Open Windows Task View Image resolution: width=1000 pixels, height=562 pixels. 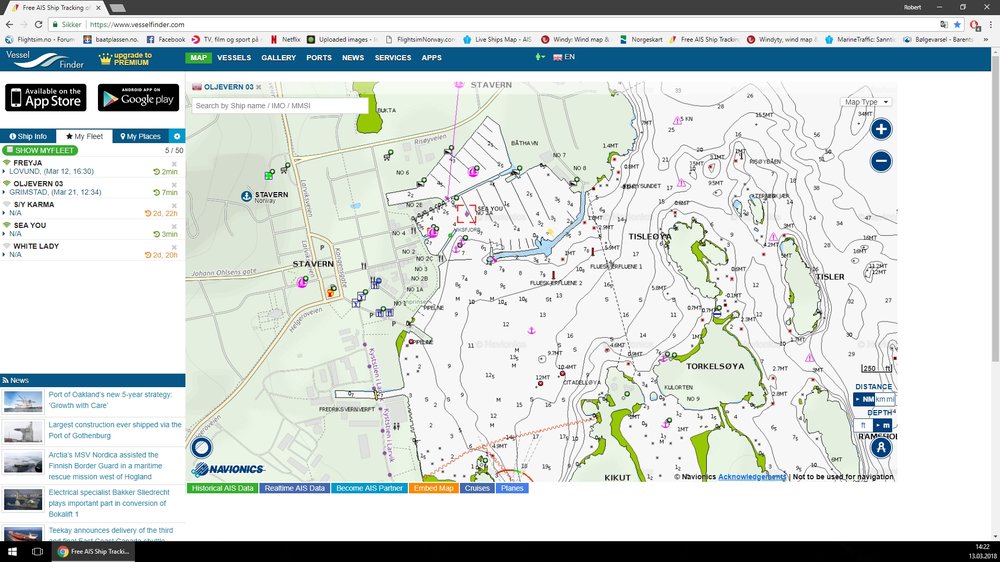click(38, 551)
